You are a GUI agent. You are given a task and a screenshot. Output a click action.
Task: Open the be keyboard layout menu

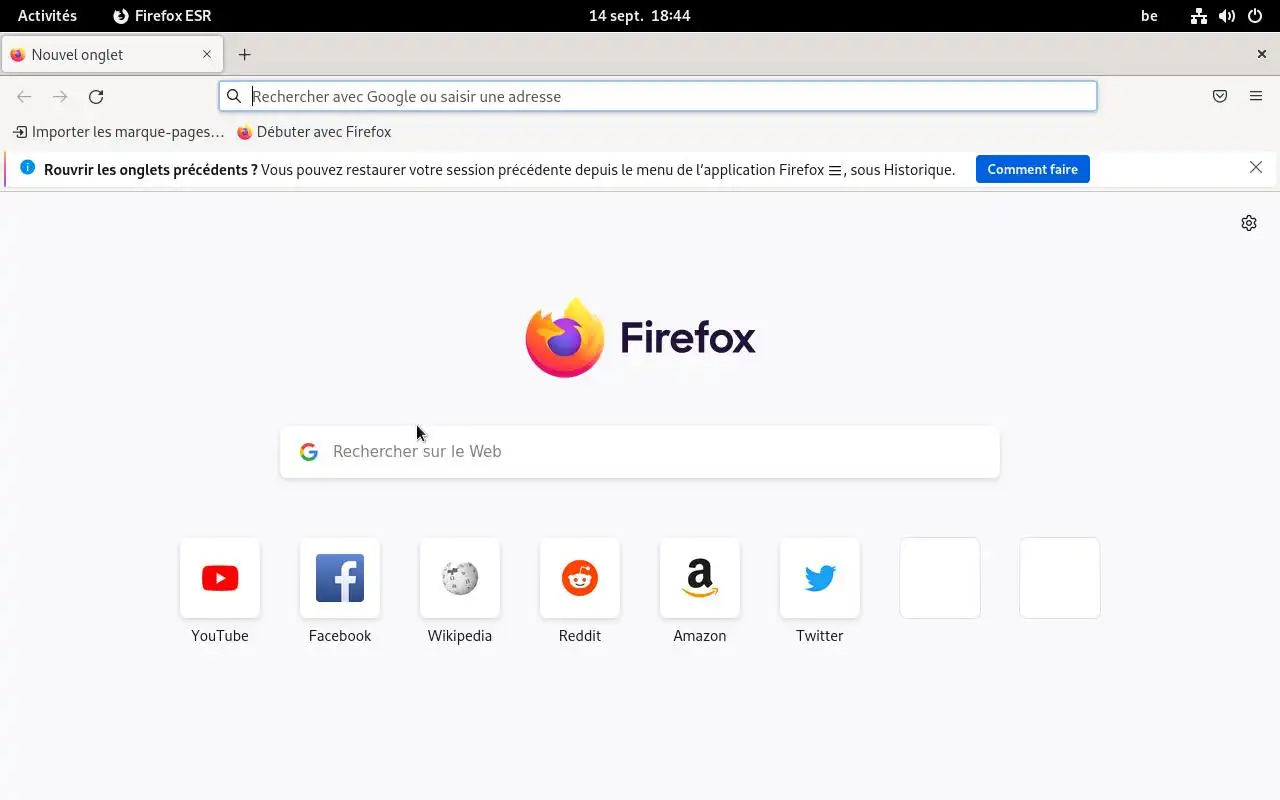[x=1150, y=16]
